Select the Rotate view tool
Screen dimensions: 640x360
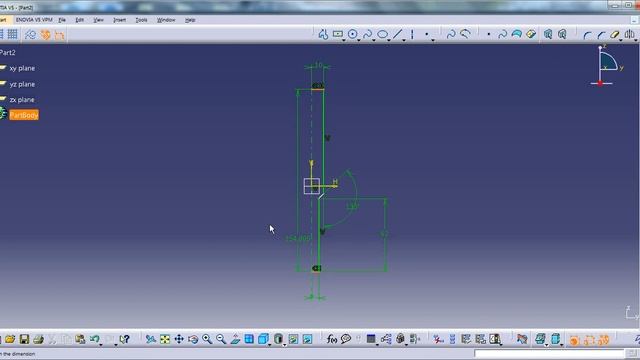[x=193, y=339]
